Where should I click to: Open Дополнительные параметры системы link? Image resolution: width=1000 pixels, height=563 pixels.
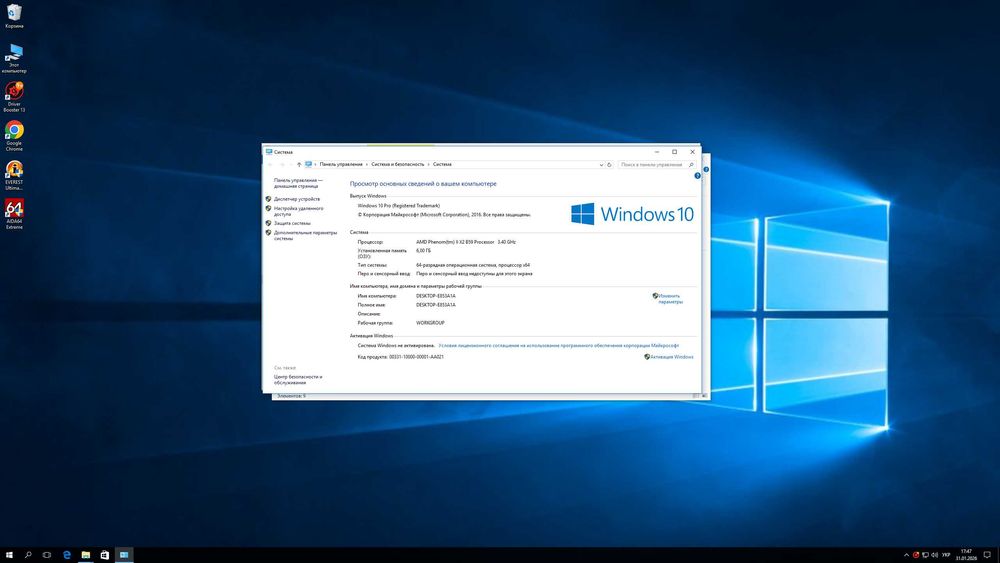click(305, 235)
